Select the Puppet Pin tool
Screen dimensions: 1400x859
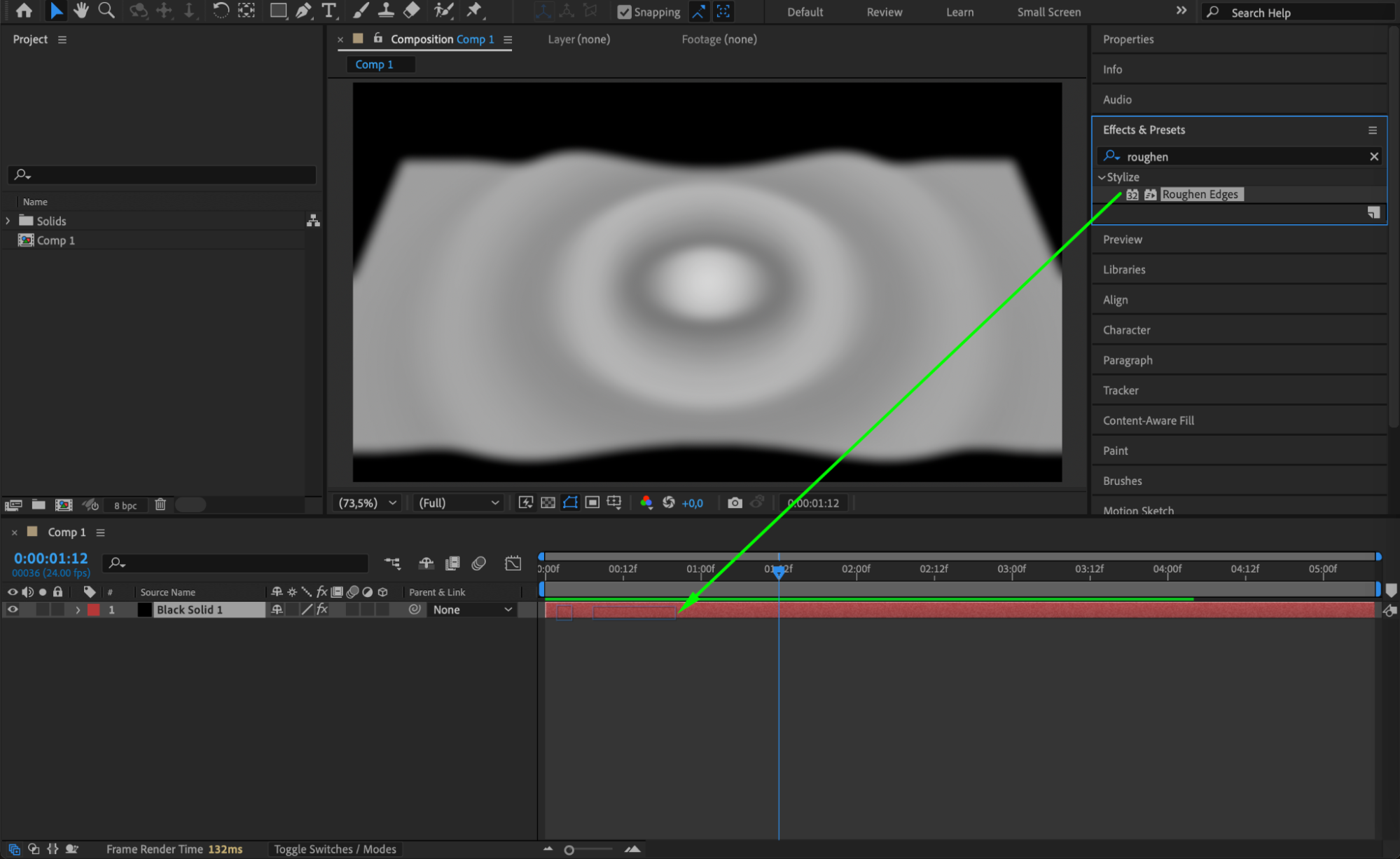(474, 11)
